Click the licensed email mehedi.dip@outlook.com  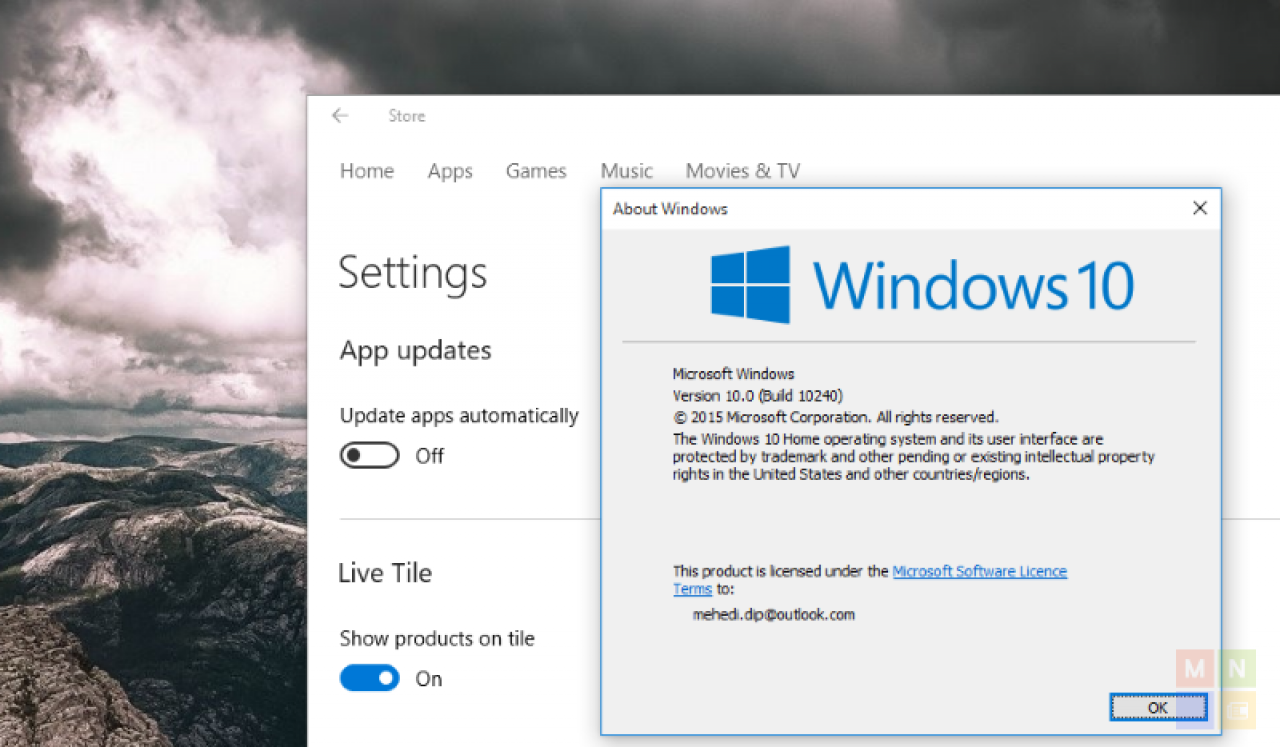tap(774, 614)
